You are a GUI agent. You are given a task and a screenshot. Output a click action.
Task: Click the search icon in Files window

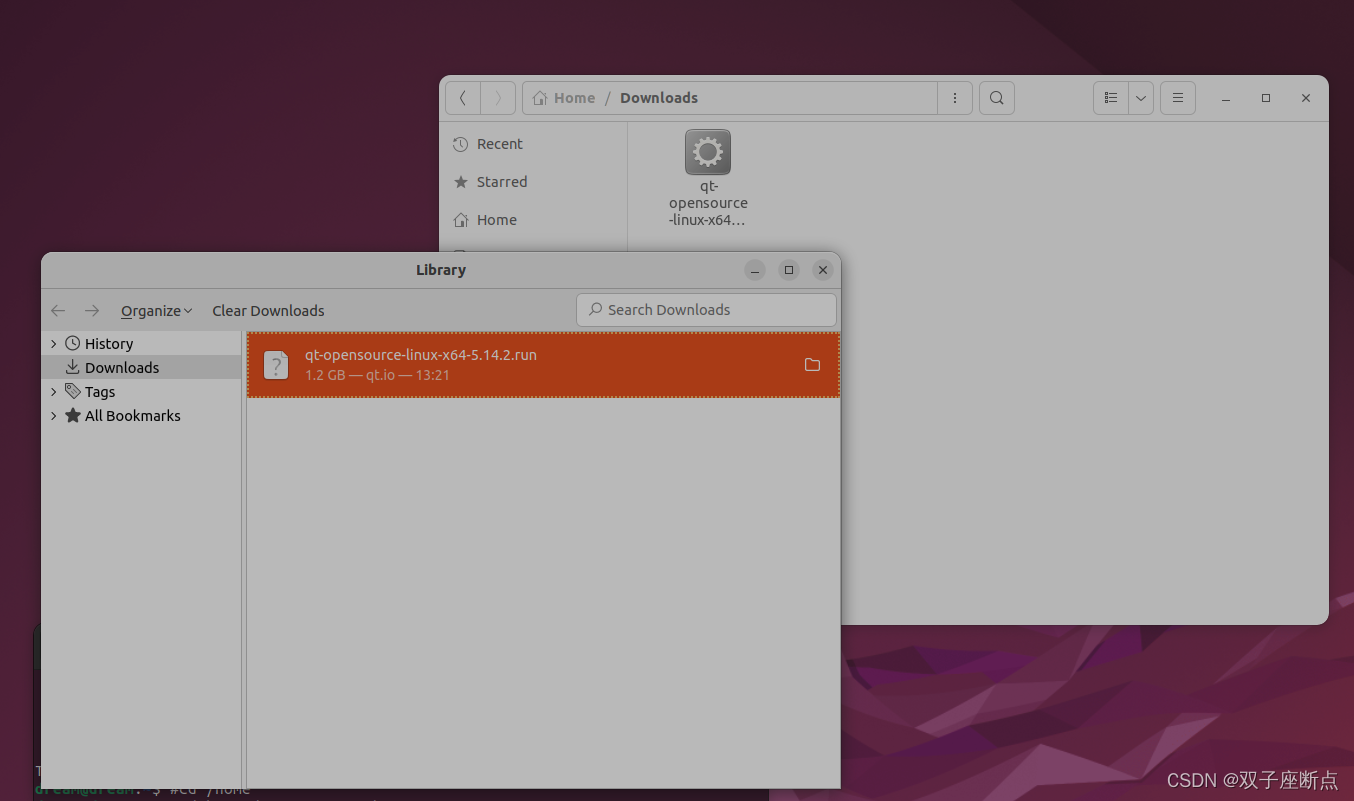(997, 98)
